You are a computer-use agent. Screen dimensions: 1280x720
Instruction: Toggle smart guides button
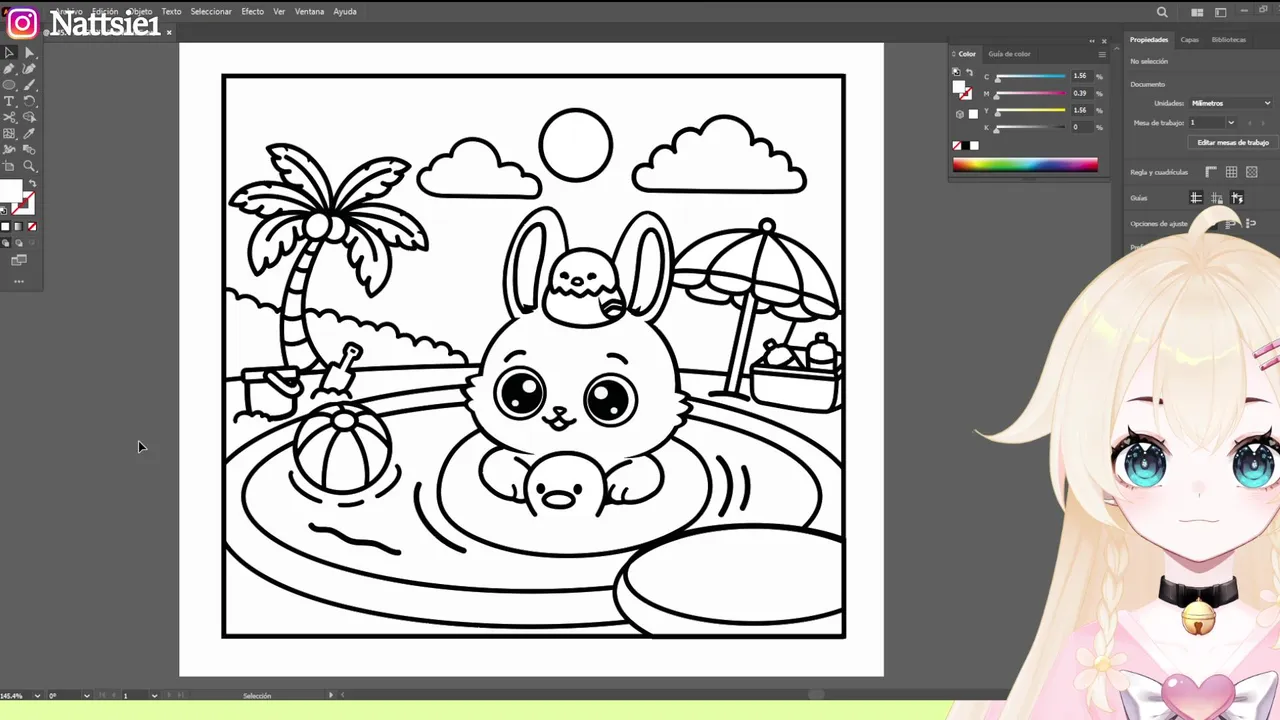point(1237,198)
